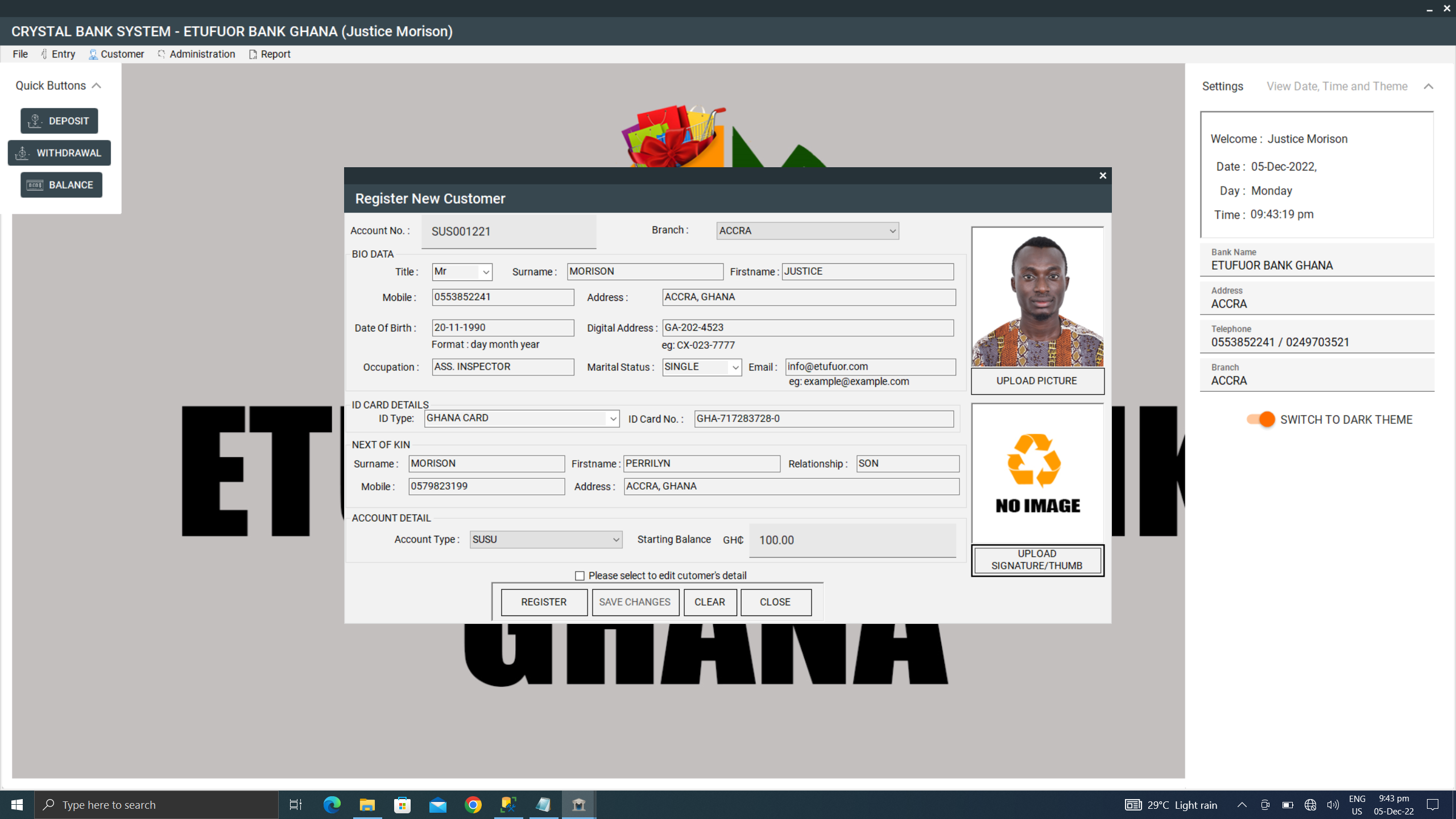Open Microsoft Edge from the taskbar
1456x819 pixels.
[332, 805]
